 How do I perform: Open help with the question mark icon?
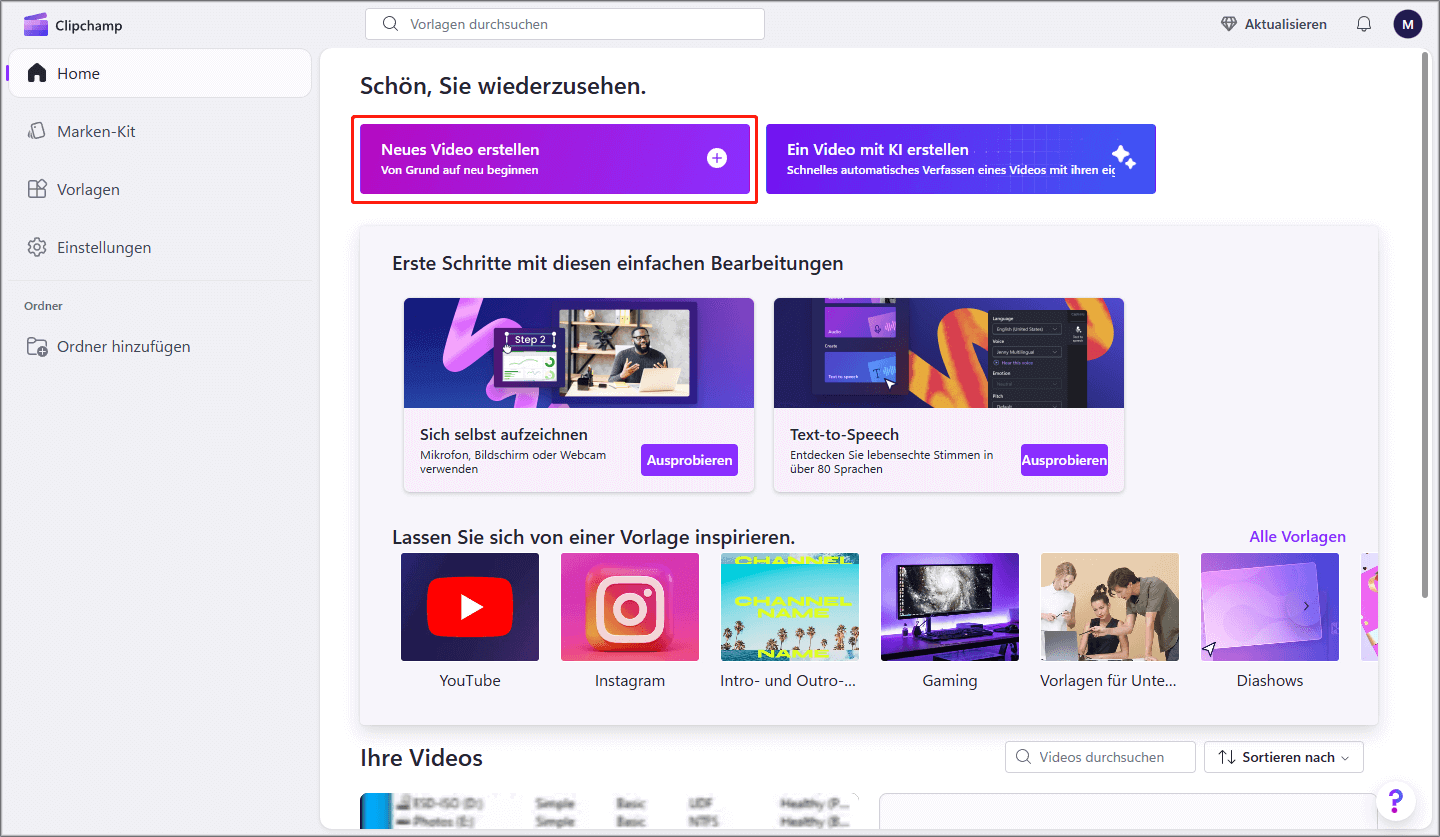[x=1396, y=800]
